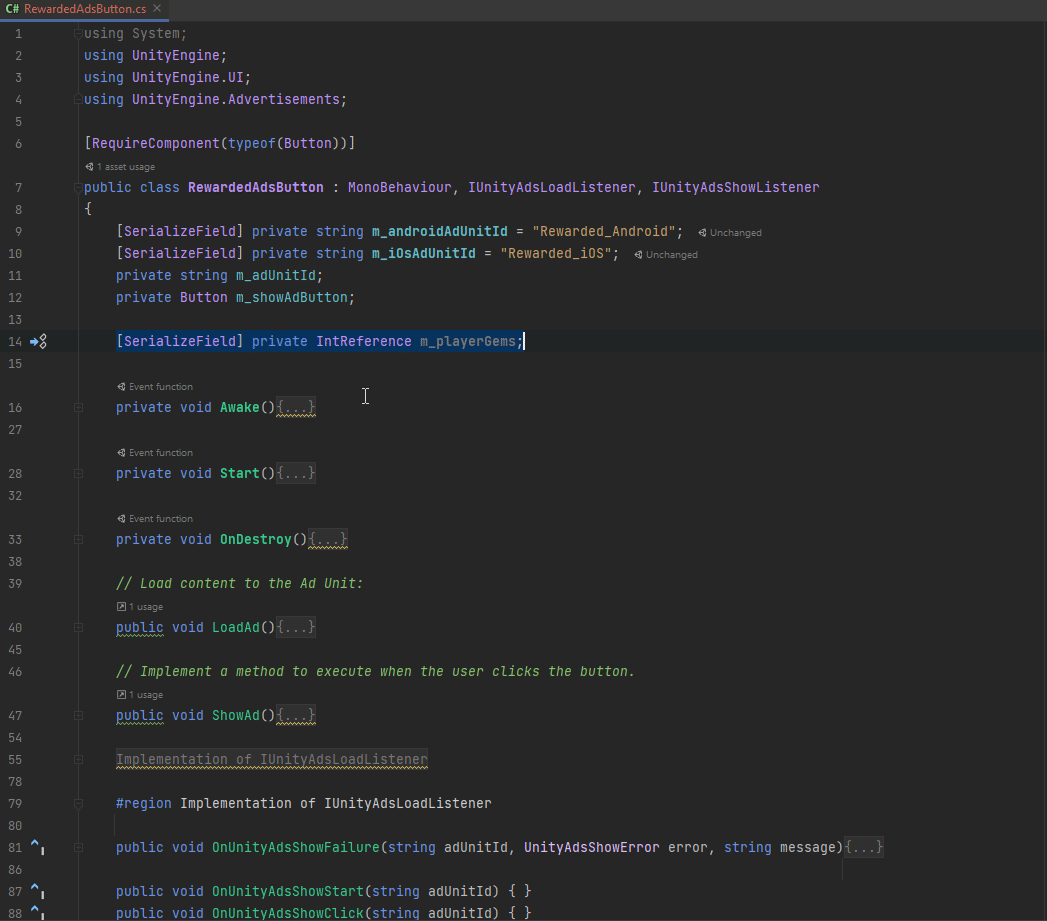Click the OnUnityAdsShowClick method name
Screen dimensions: 1047x921
coord(288,913)
